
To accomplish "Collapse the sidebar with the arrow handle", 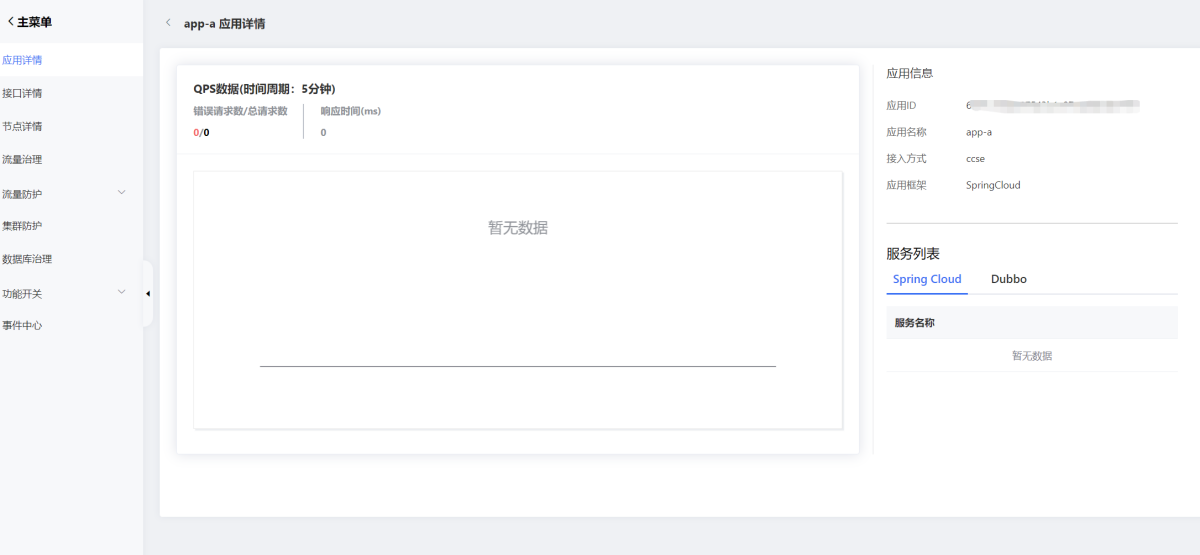I will tap(148, 293).
